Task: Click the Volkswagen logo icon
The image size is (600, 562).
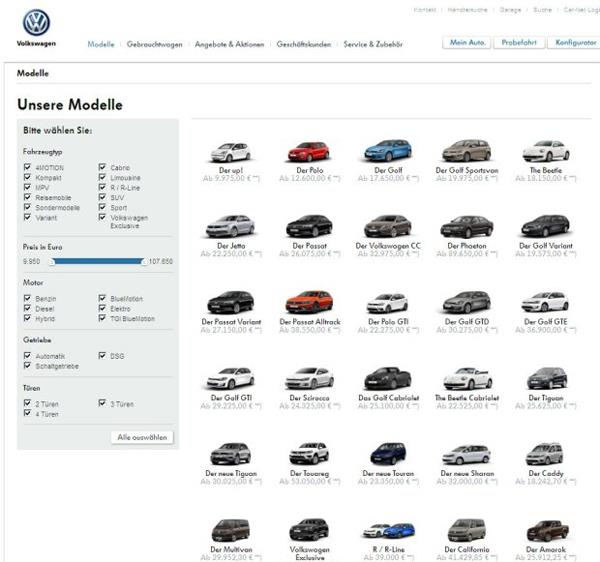Action: coord(37,23)
